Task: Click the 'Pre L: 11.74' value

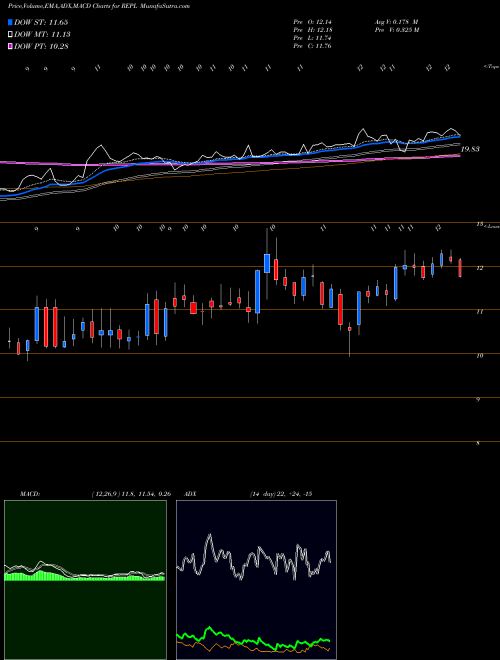Action: (313, 38)
